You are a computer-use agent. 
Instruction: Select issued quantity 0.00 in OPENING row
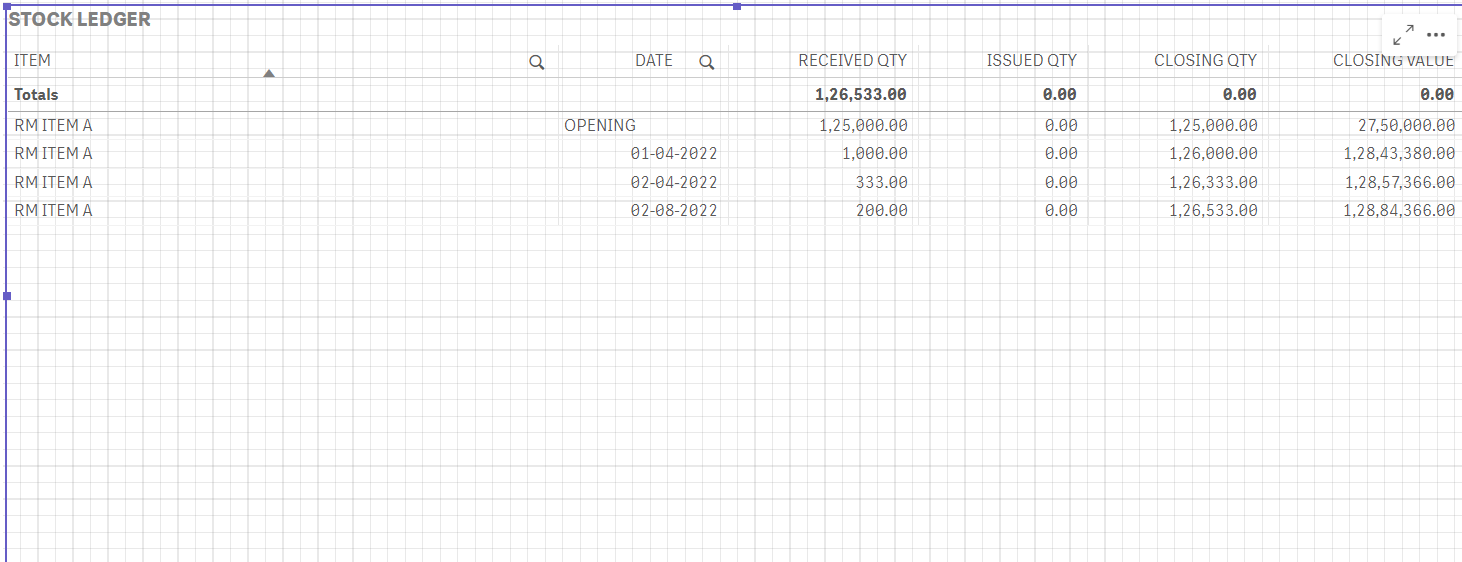[1061, 125]
